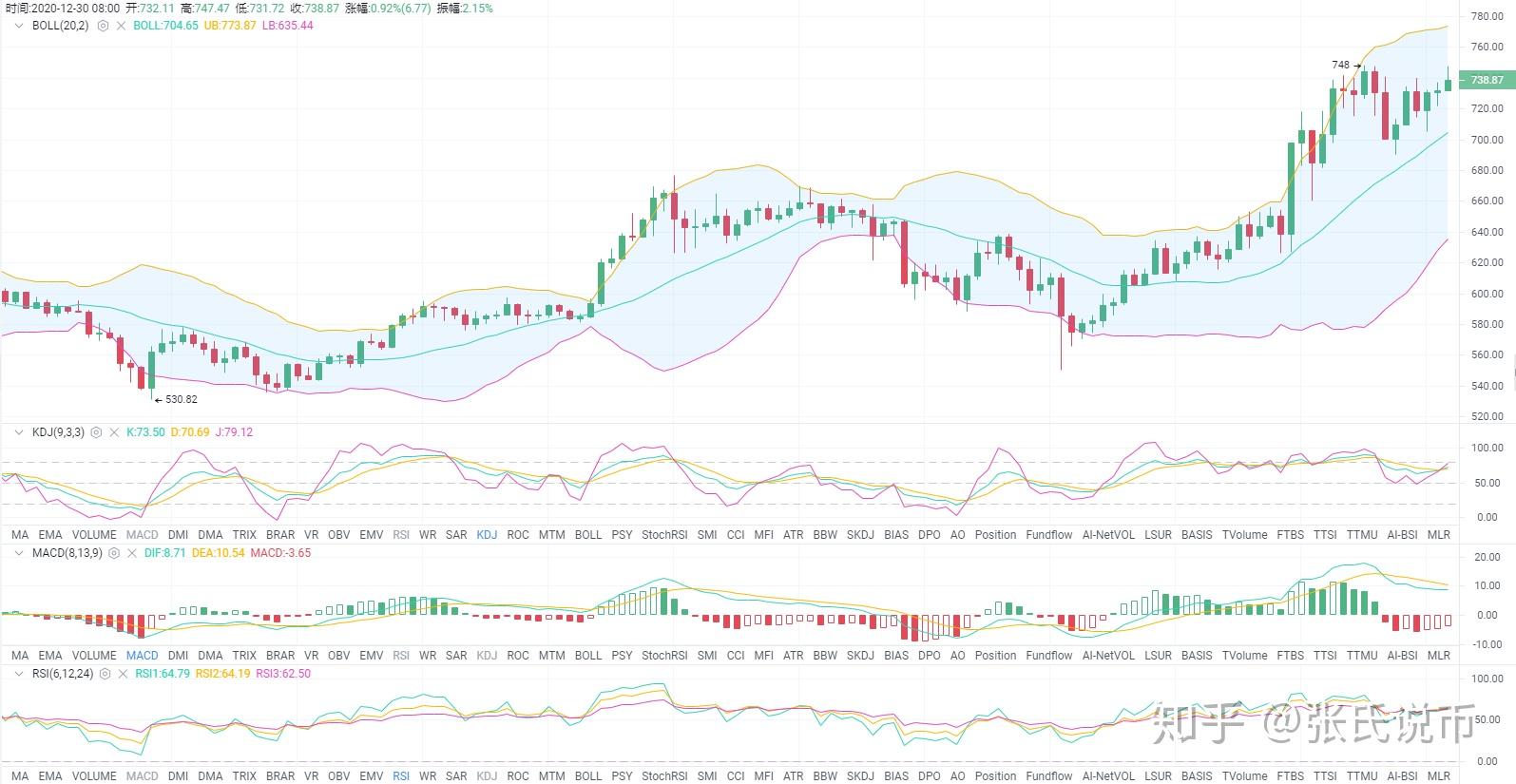
Task: Open RSI(6,12,24) settings gear icon
Action: click(x=105, y=674)
